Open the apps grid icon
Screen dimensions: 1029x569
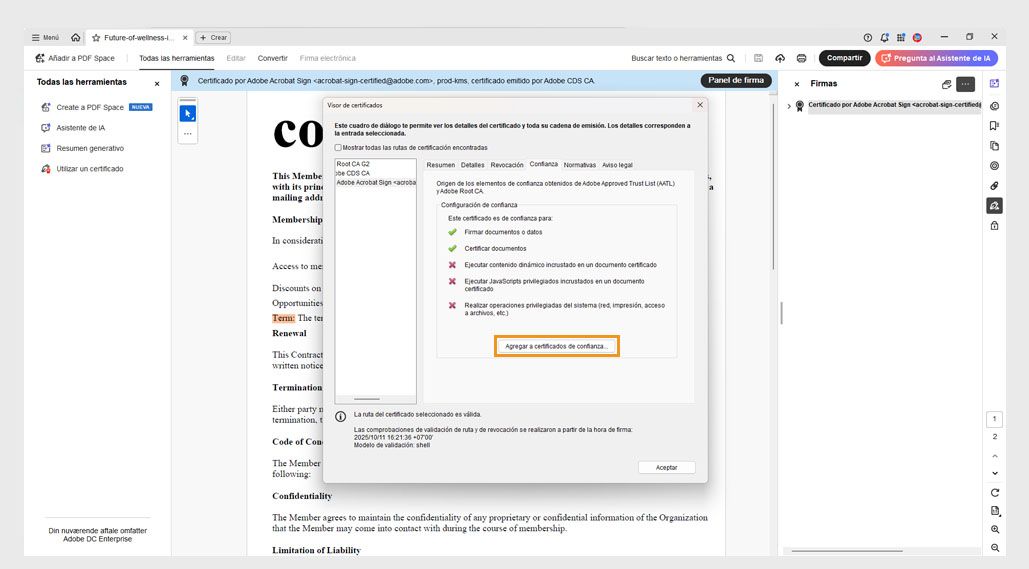pos(900,37)
